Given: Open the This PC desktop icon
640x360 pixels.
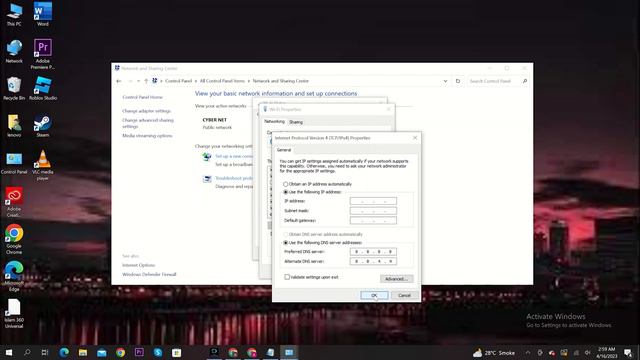Looking at the screenshot, I should click(x=14, y=15).
